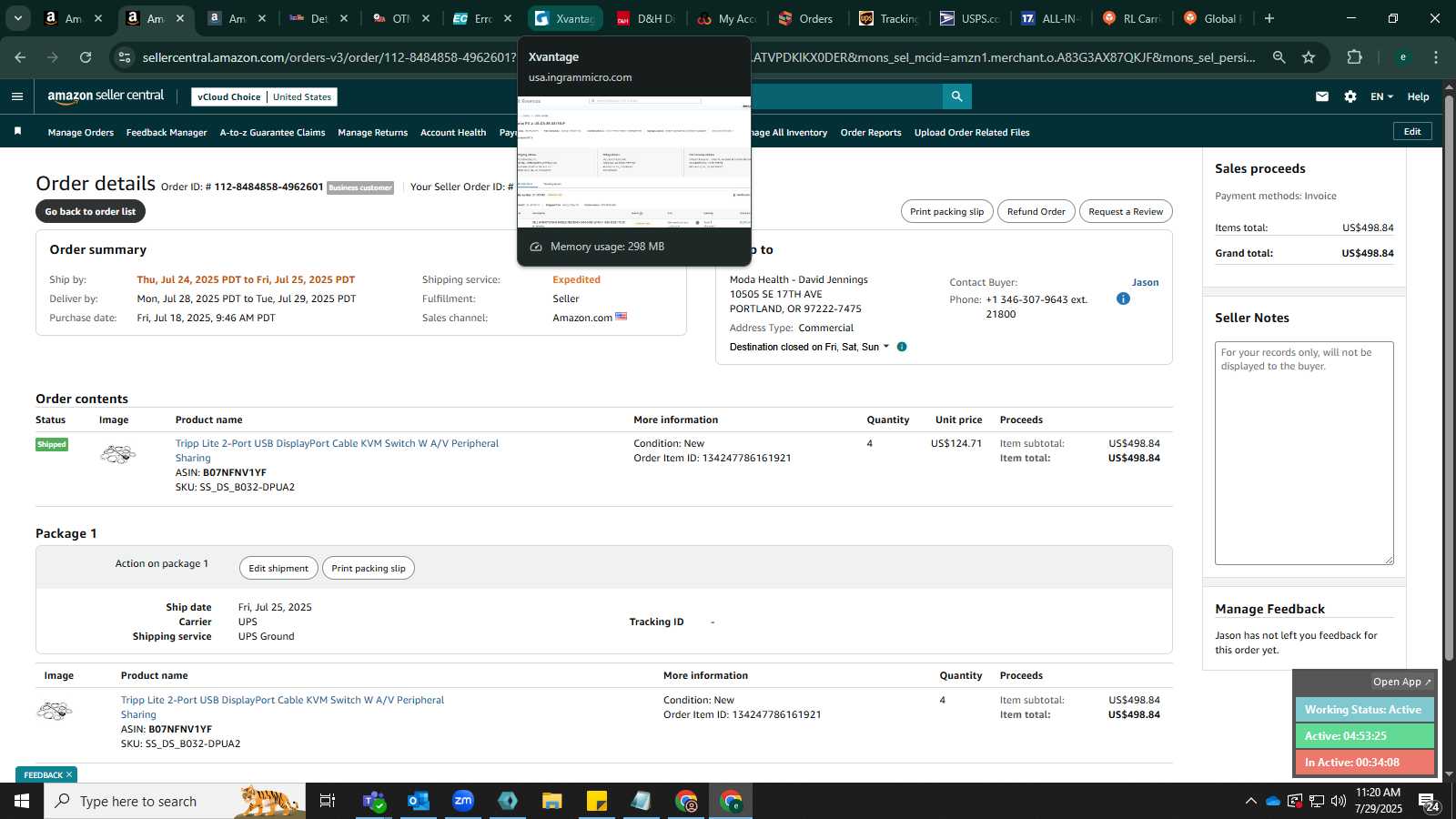Switch to the D&H browser tab

point(645,18)
